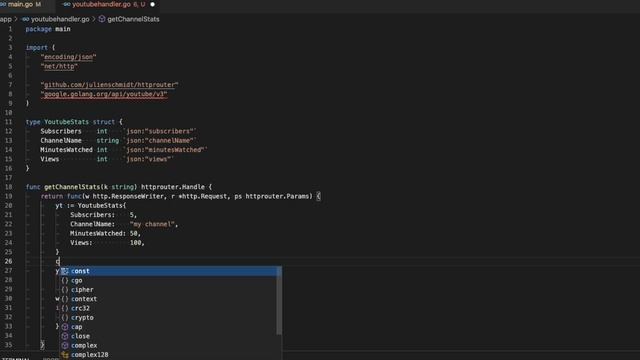Click the symbol icon before getChannelStats breadcrumb
Viewport: 640px width, 360px height.
[x=102, y=19]
